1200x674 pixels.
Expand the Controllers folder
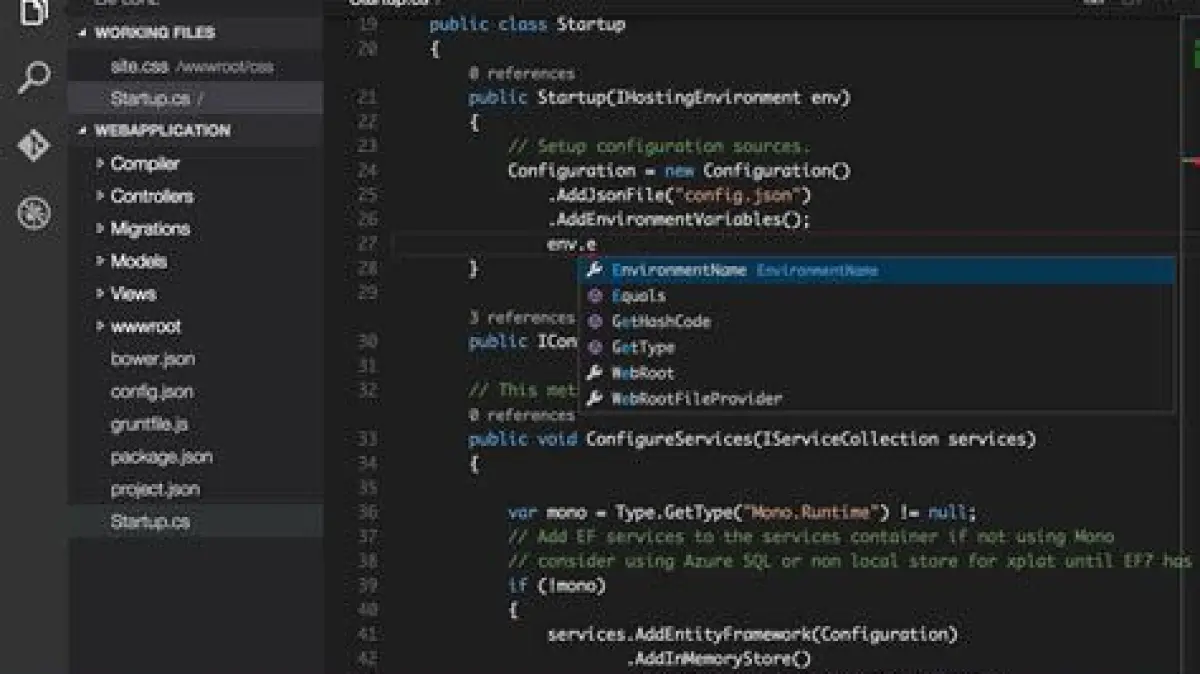coord(151,196)
